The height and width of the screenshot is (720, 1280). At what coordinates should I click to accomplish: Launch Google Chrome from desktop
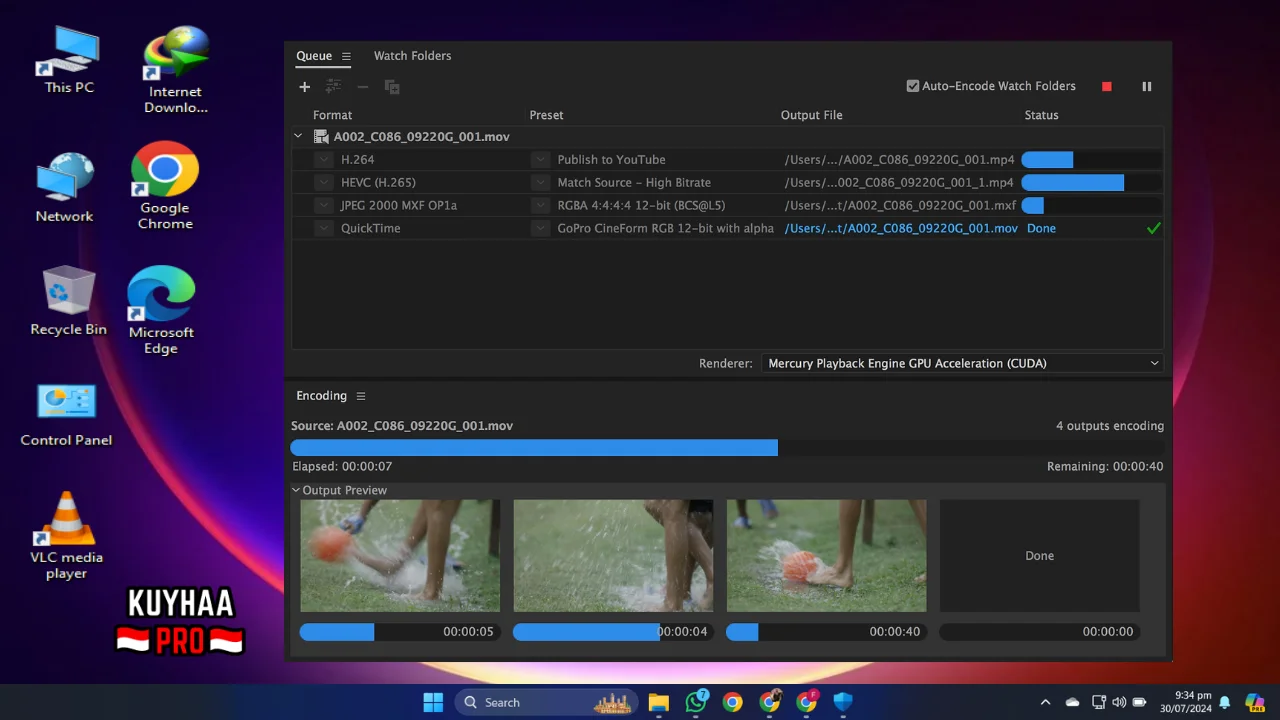[165, 186]
